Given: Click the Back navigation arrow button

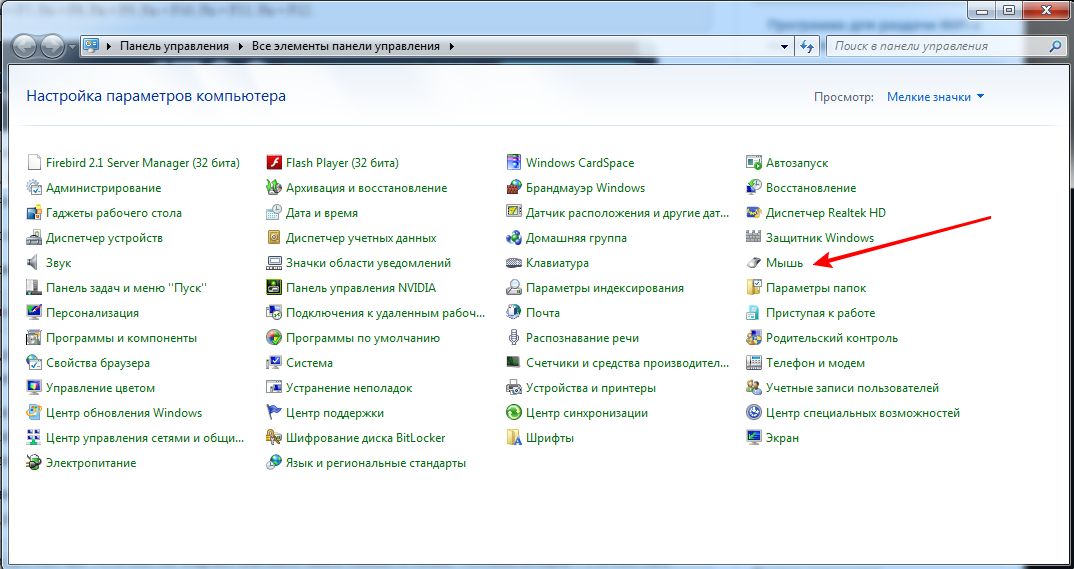Looking at the screenshot, I should [25, 47].
